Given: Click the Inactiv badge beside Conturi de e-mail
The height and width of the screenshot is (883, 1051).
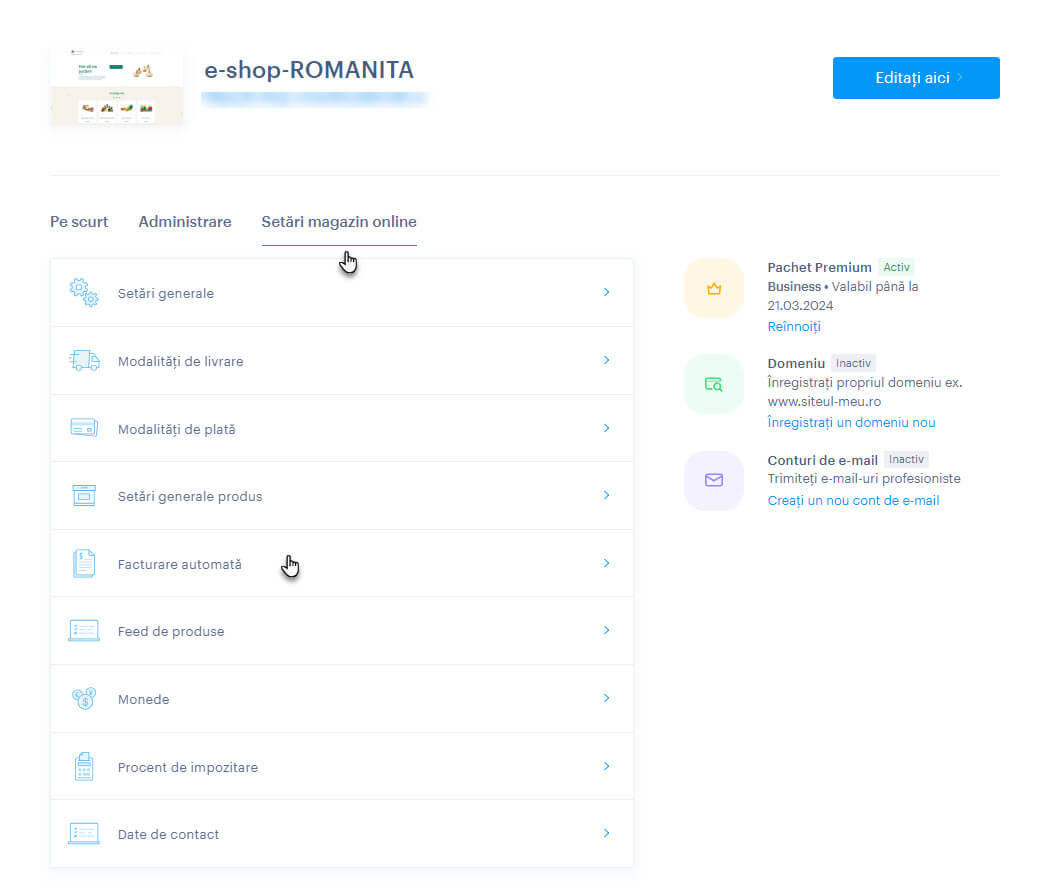Looking at the screenshot, I should (x=906, y=459).
